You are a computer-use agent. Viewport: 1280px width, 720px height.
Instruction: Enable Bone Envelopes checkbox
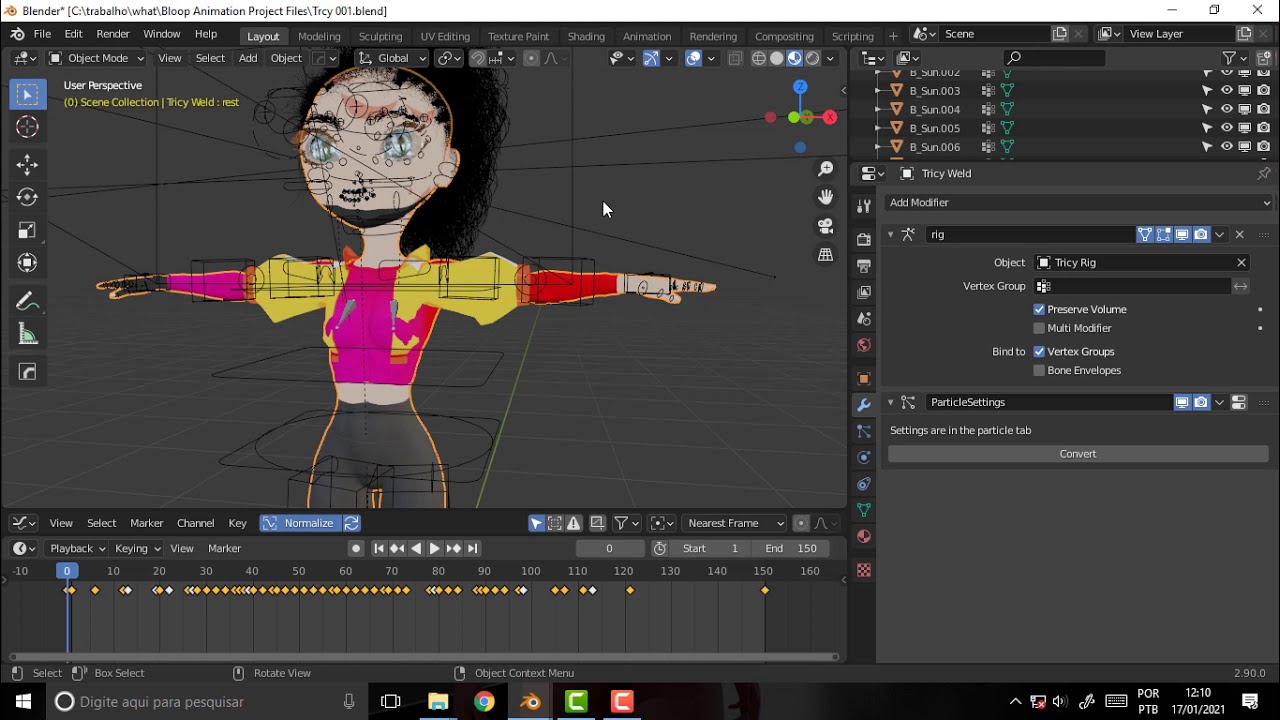click(x=1039, y=370)
